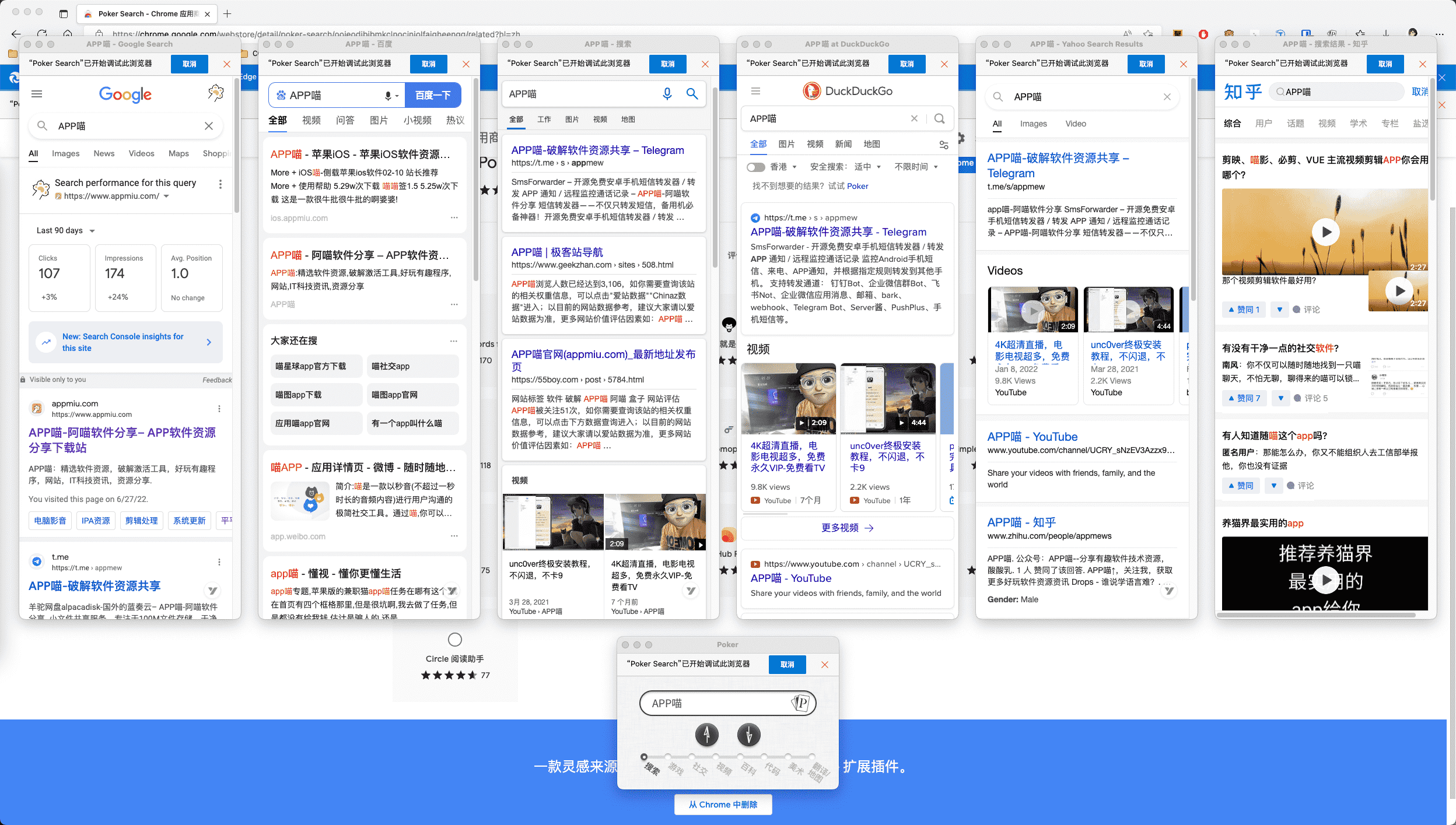The height and width of the screenshot is (825, 1456).
Task: Click the 百度一下 search button
Action: 433,96
